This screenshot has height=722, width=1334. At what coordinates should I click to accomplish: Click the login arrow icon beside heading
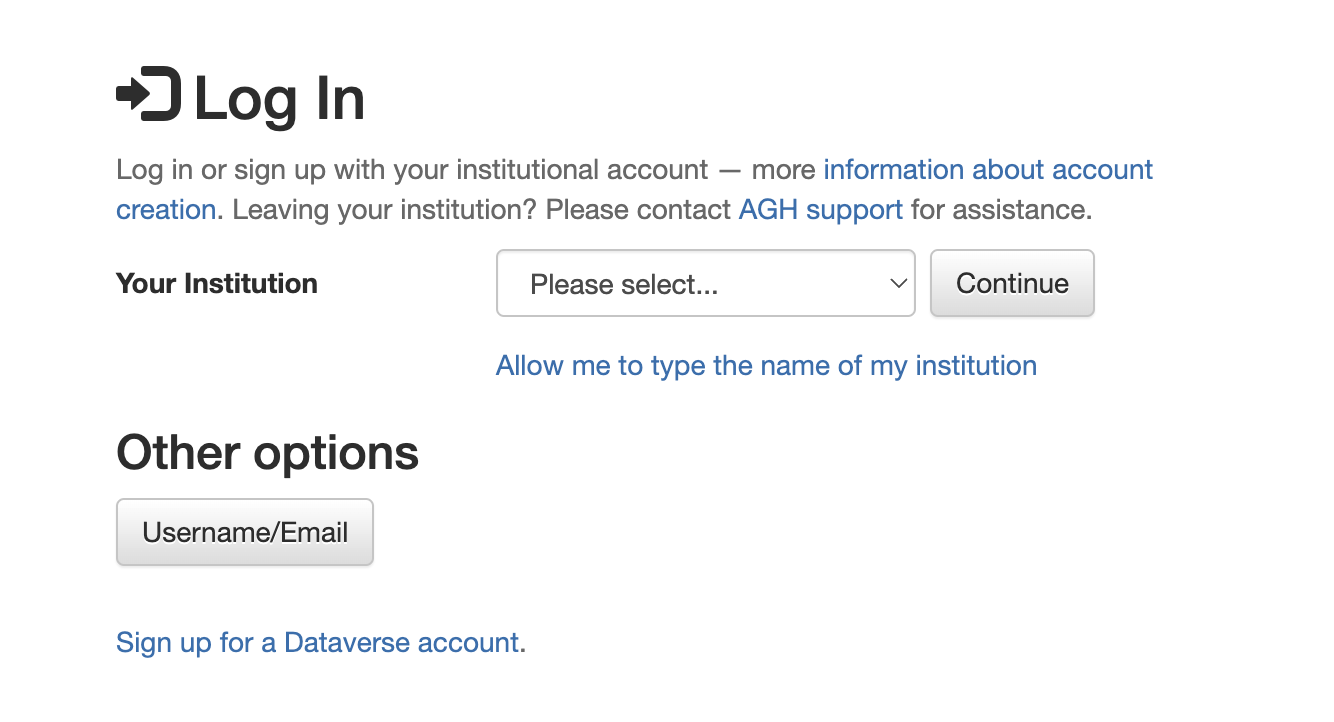tap(149, 95)
